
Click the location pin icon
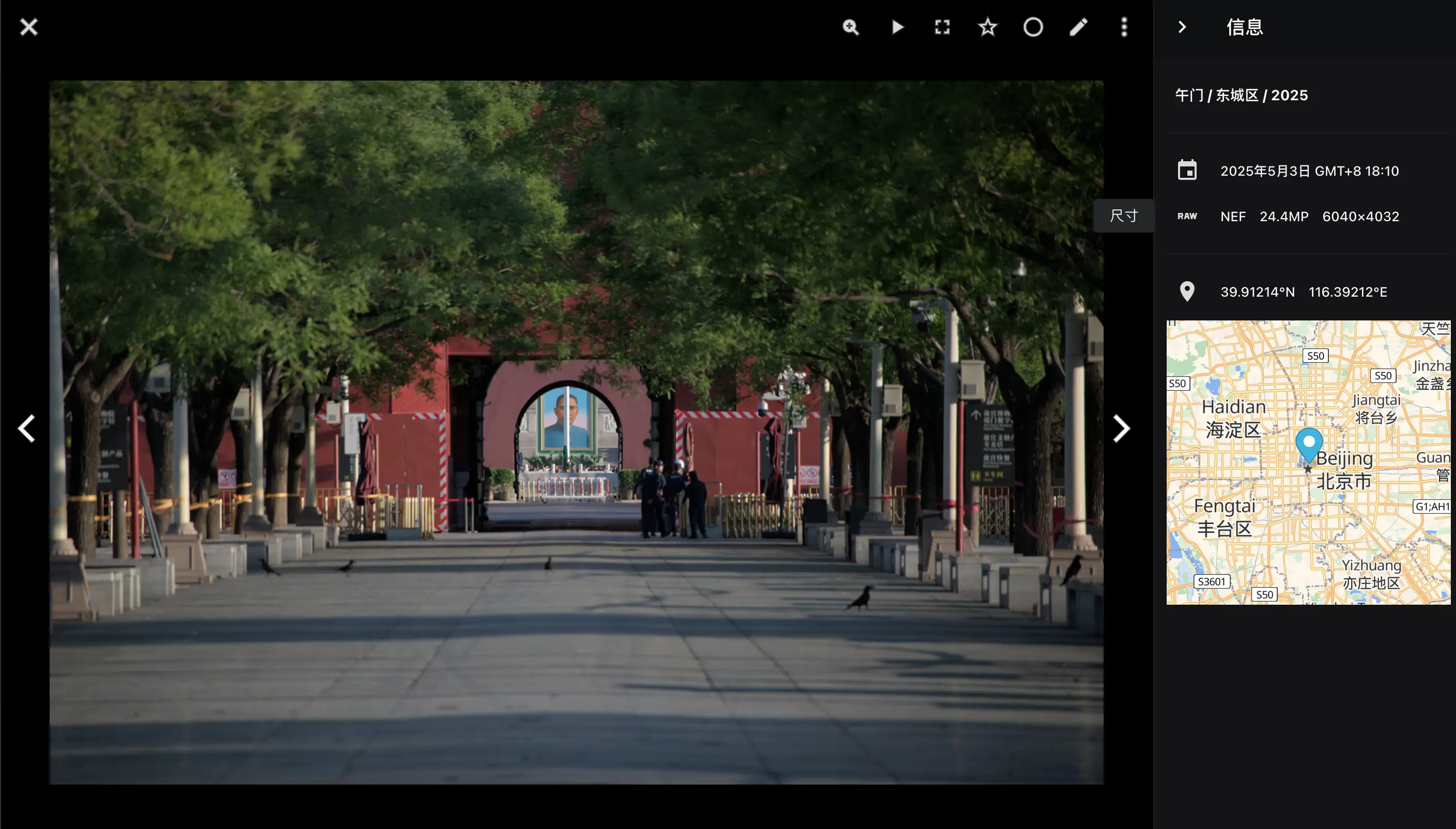[1187, 291]
